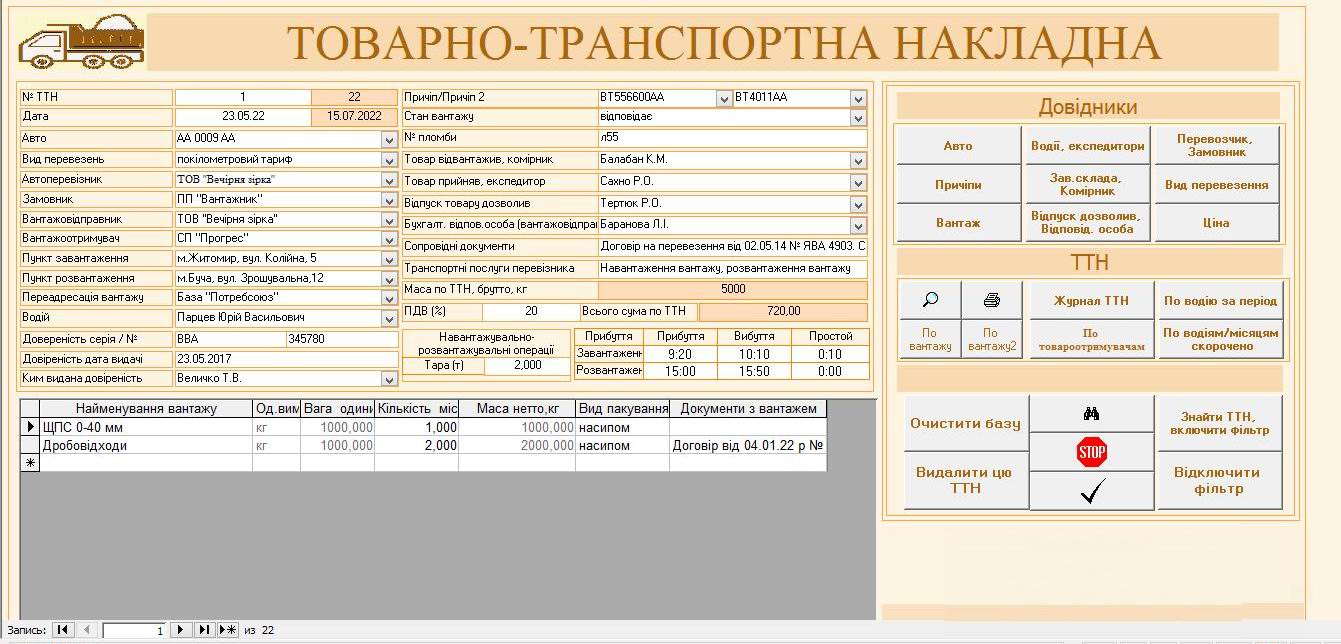Click the checkmark confirm button
1341x644 pixels.
click(1091, 490)
